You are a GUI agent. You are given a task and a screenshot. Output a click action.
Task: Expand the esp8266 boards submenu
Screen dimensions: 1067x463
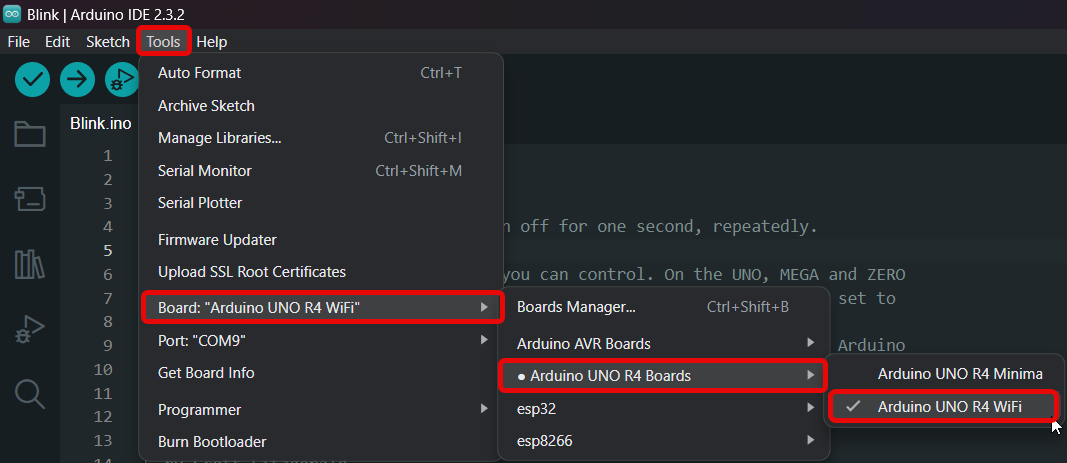pos(664,441)
